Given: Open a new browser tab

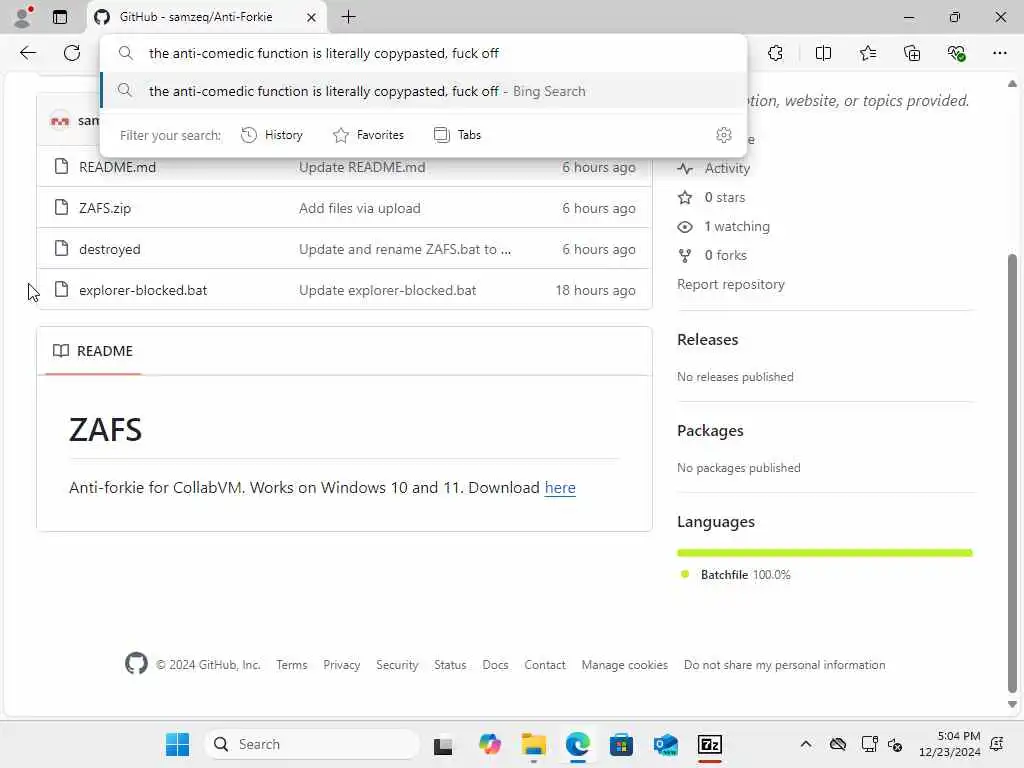Looking at the screenshot, I should coord(349,17).
